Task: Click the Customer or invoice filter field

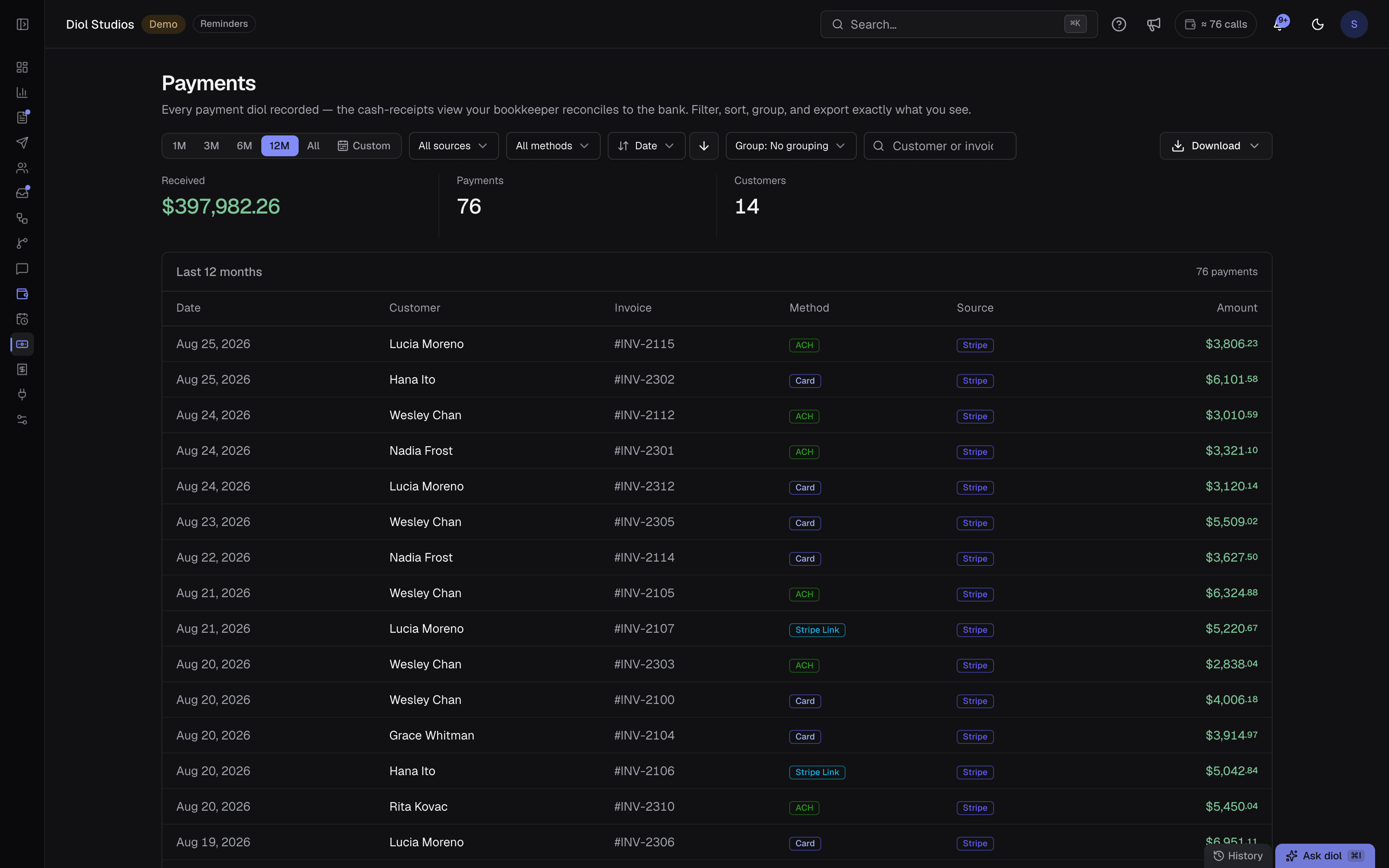Action: pos(940,146)
